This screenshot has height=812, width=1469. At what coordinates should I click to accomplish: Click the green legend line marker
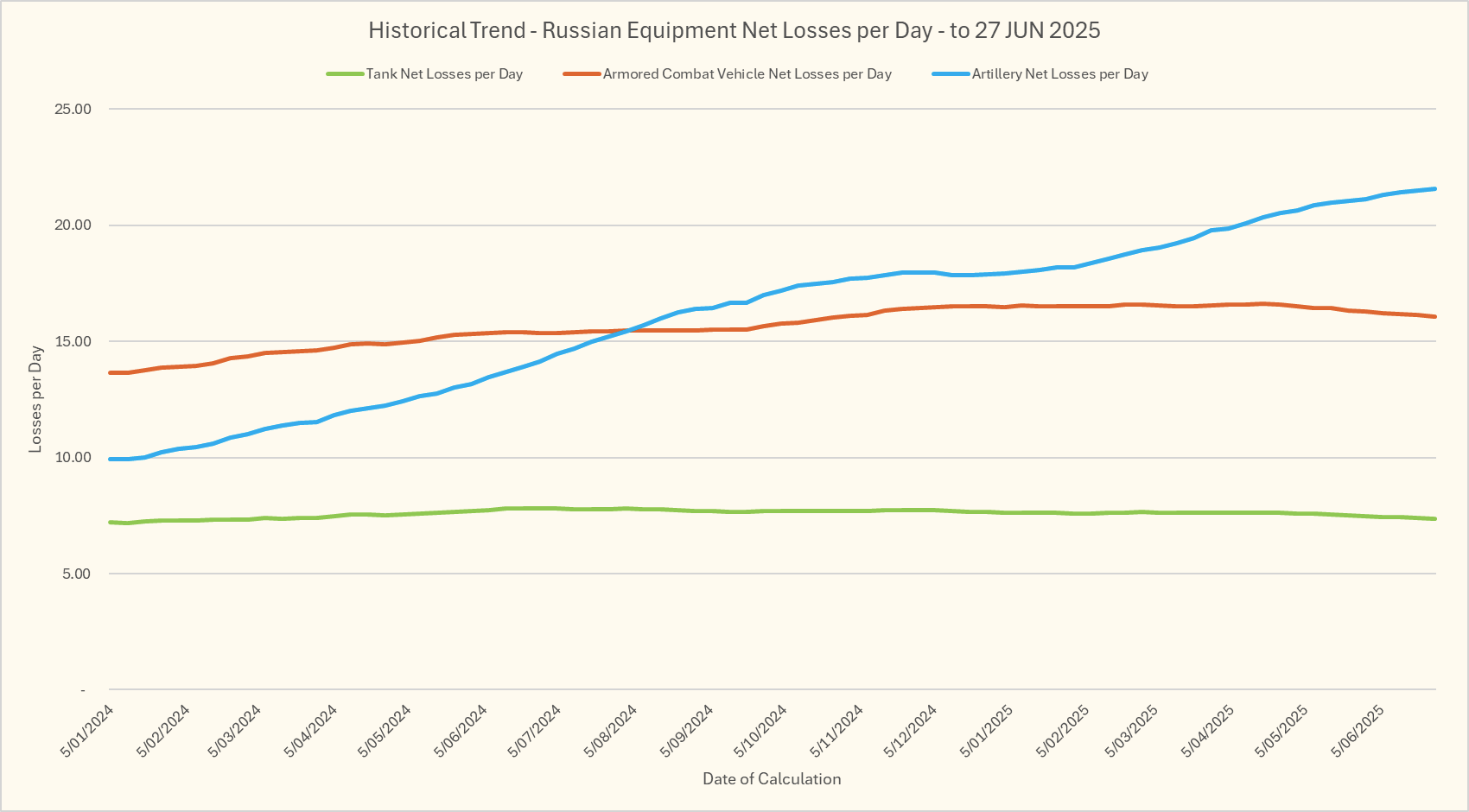(345, 74)
